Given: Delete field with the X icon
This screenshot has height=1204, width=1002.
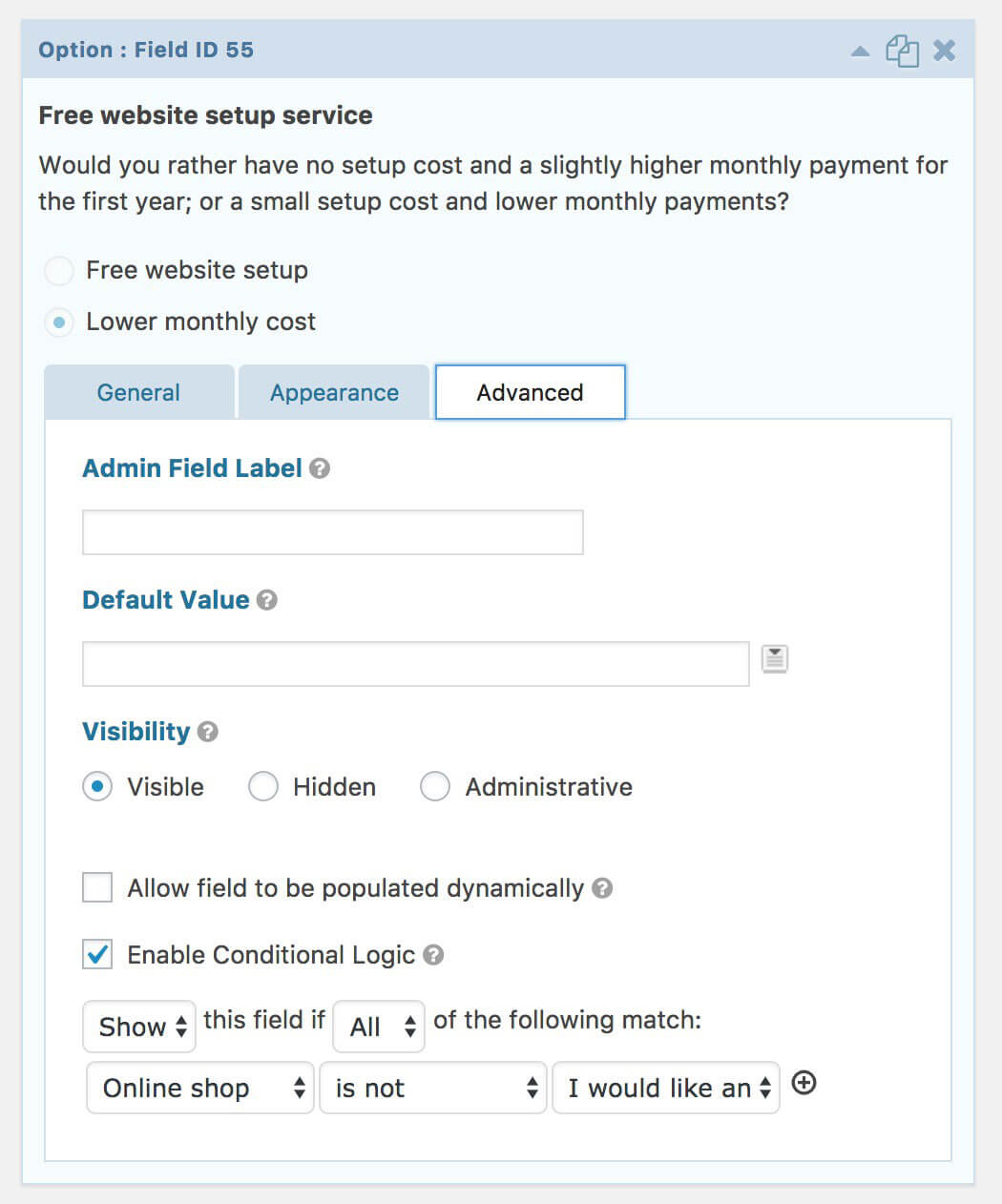Looking at the screenshot, I should (944, 51).
